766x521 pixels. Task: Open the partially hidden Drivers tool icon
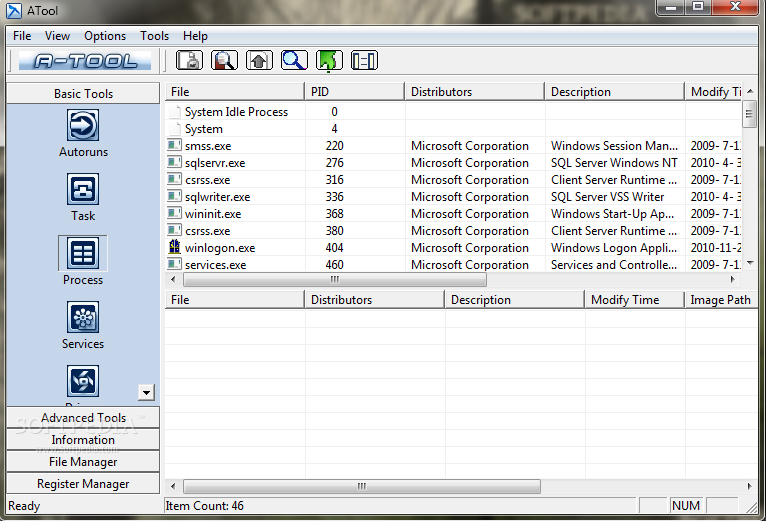(x=83, y=381)
